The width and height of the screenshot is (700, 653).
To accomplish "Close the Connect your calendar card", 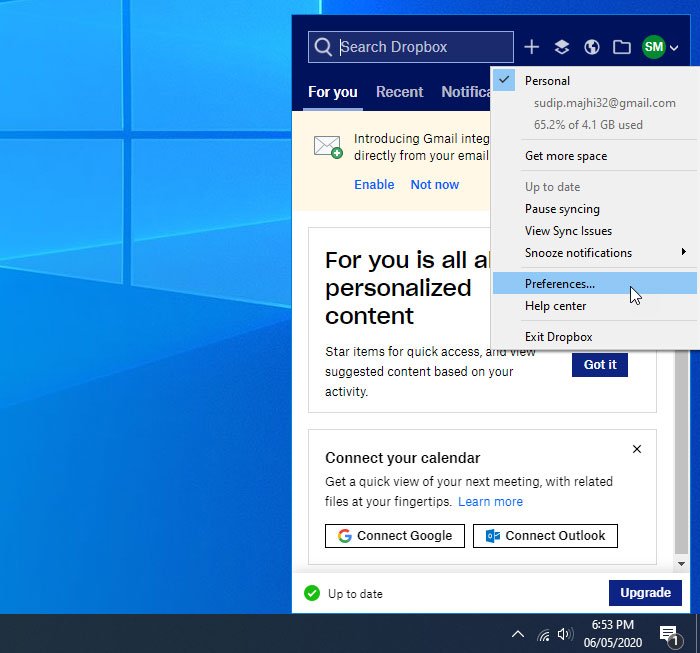I will click(637, 449).
